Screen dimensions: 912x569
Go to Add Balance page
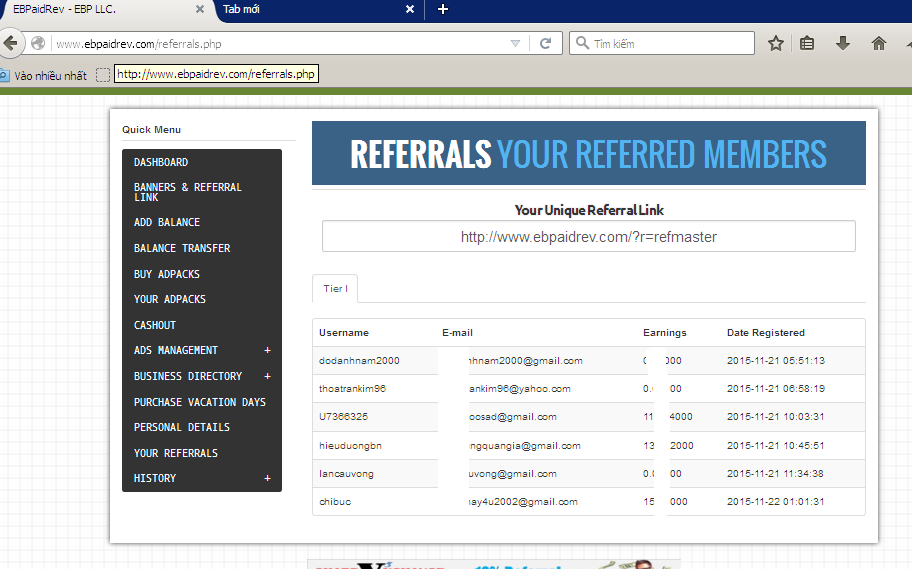click(x=167, y=222)
